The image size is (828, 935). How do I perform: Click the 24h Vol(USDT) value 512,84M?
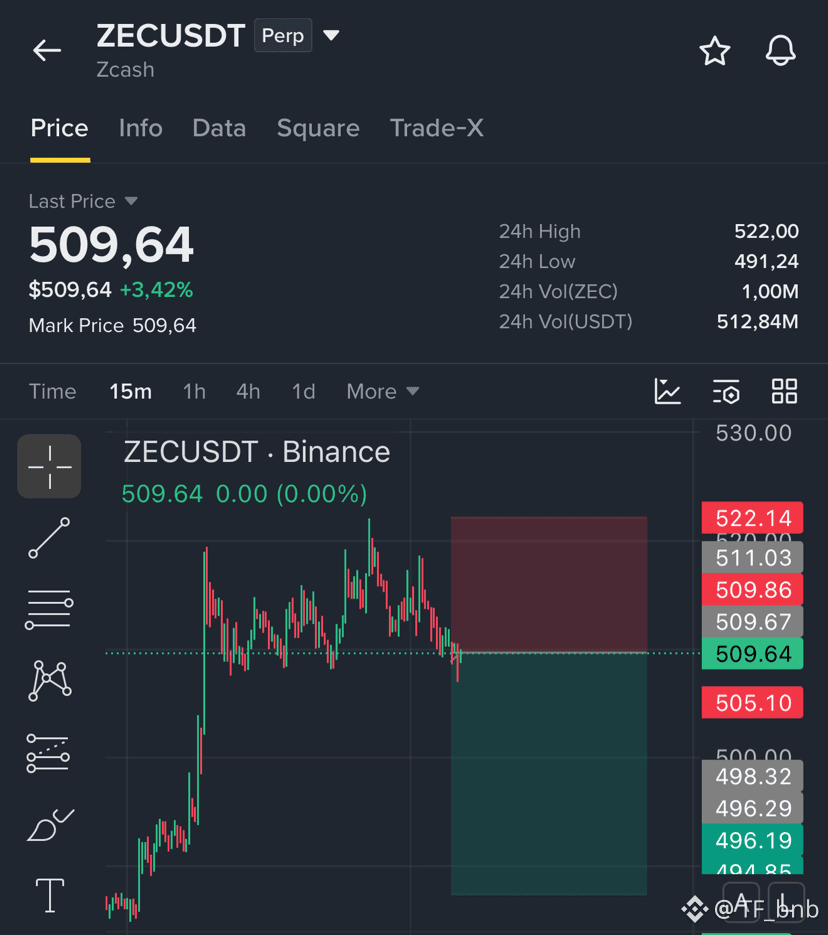(x=757, y=322)
